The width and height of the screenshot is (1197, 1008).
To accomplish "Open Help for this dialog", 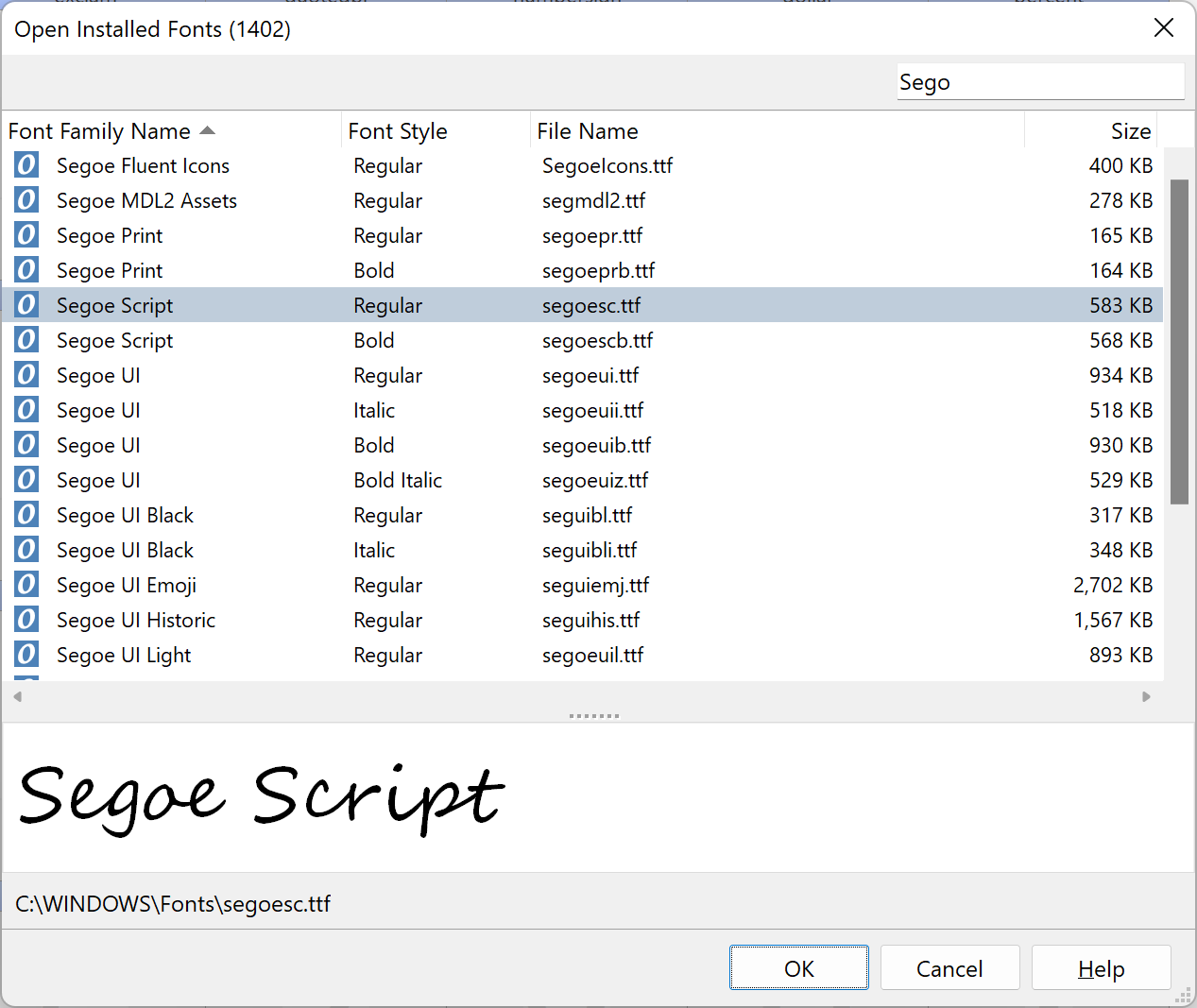I will point(1101,968).
